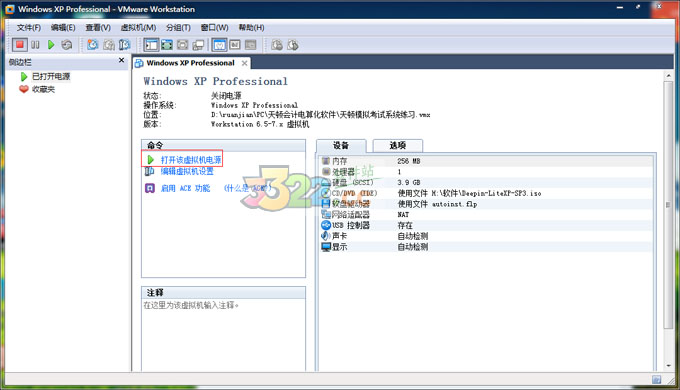Open the 窗口(W) menu
The width and height of the screenshot is (680, 390).
point(214,28)
